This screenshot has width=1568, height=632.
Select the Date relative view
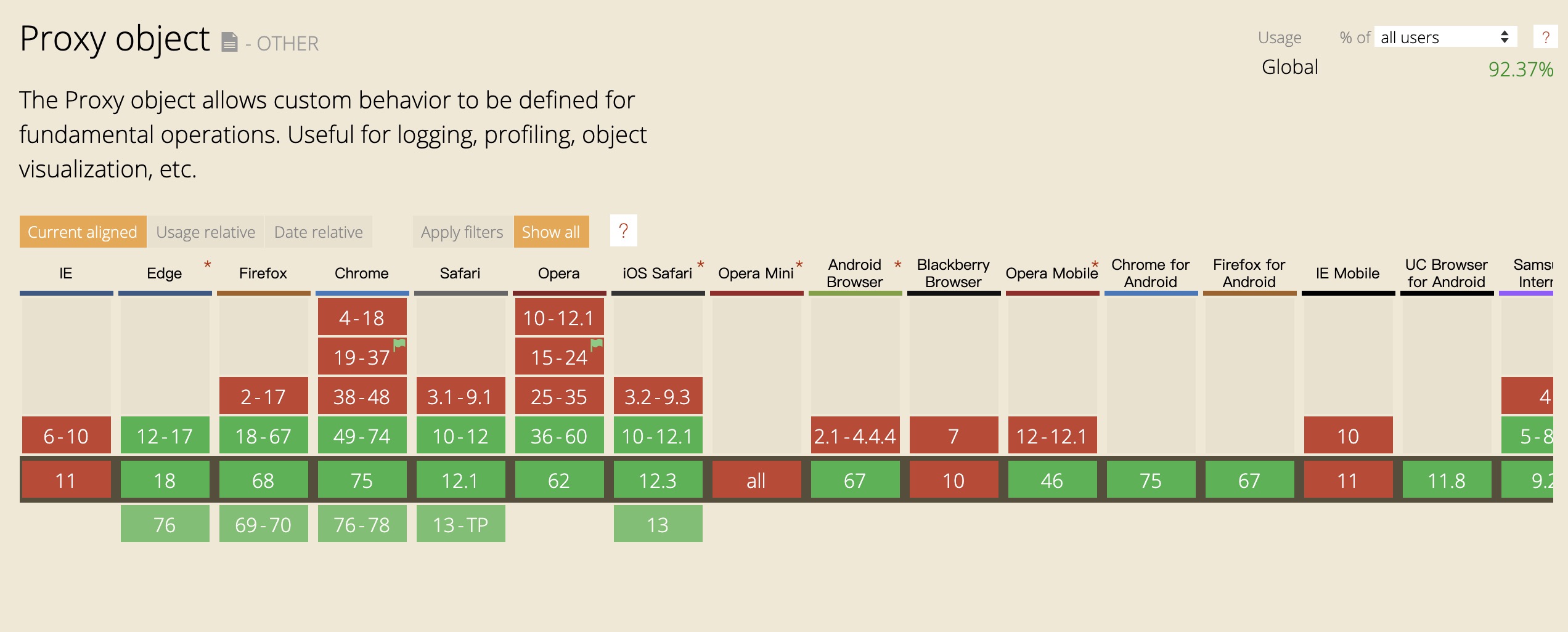318,232
